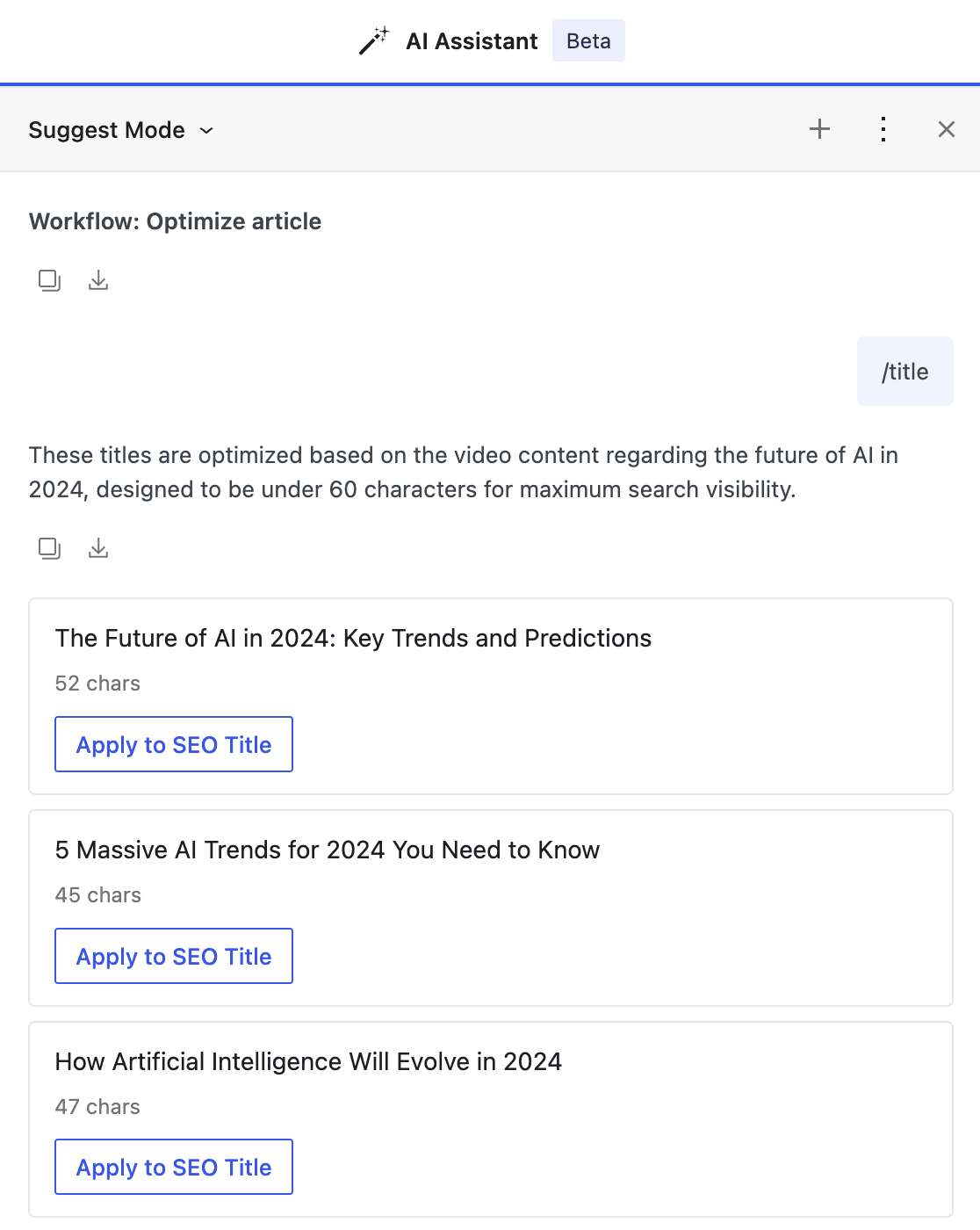Apply 'How Artificial Intelligence Will Evolve' to SEO Title

(x=174, y=1167)
